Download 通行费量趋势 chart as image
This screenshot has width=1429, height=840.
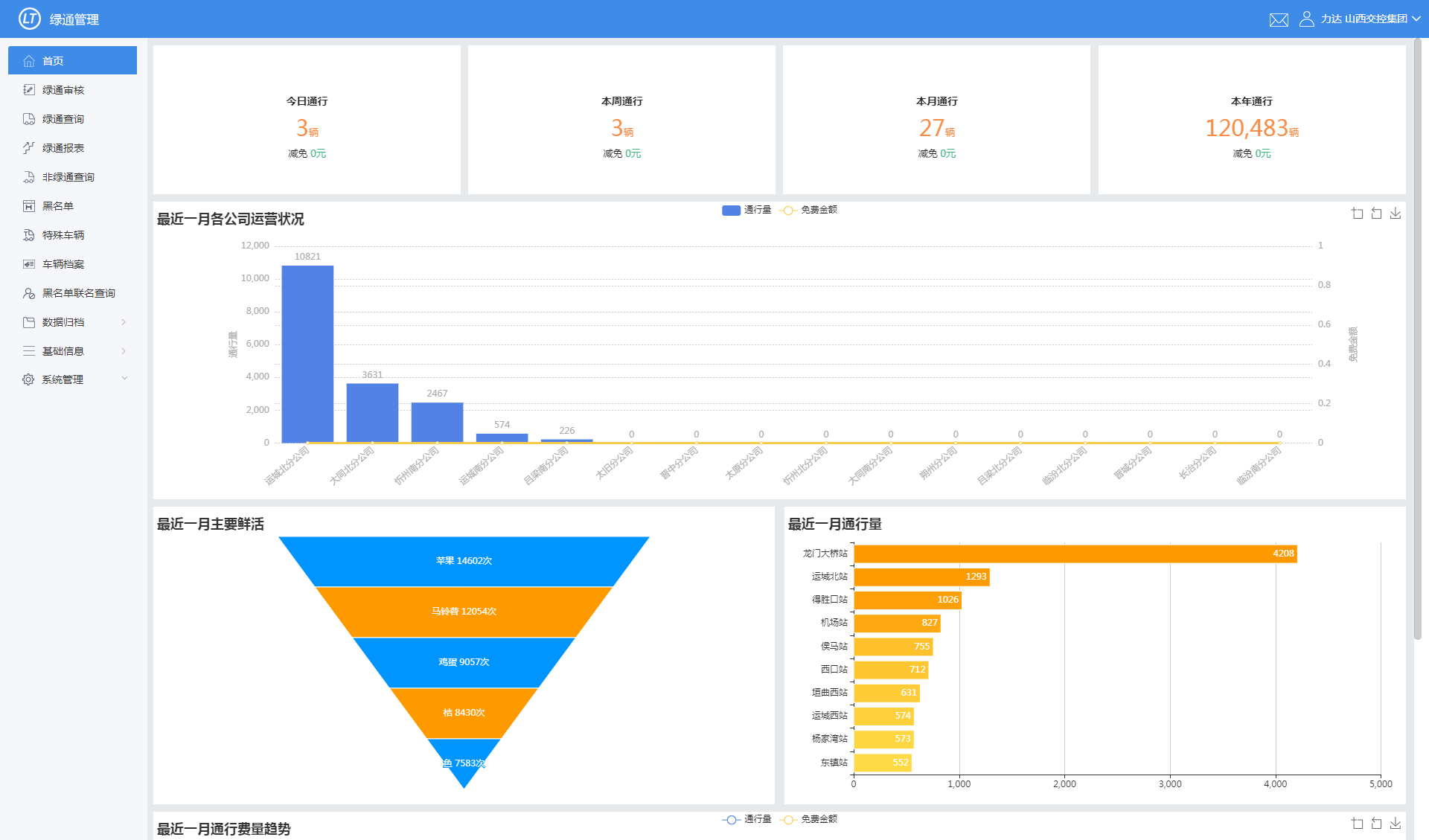(1396, 823)
